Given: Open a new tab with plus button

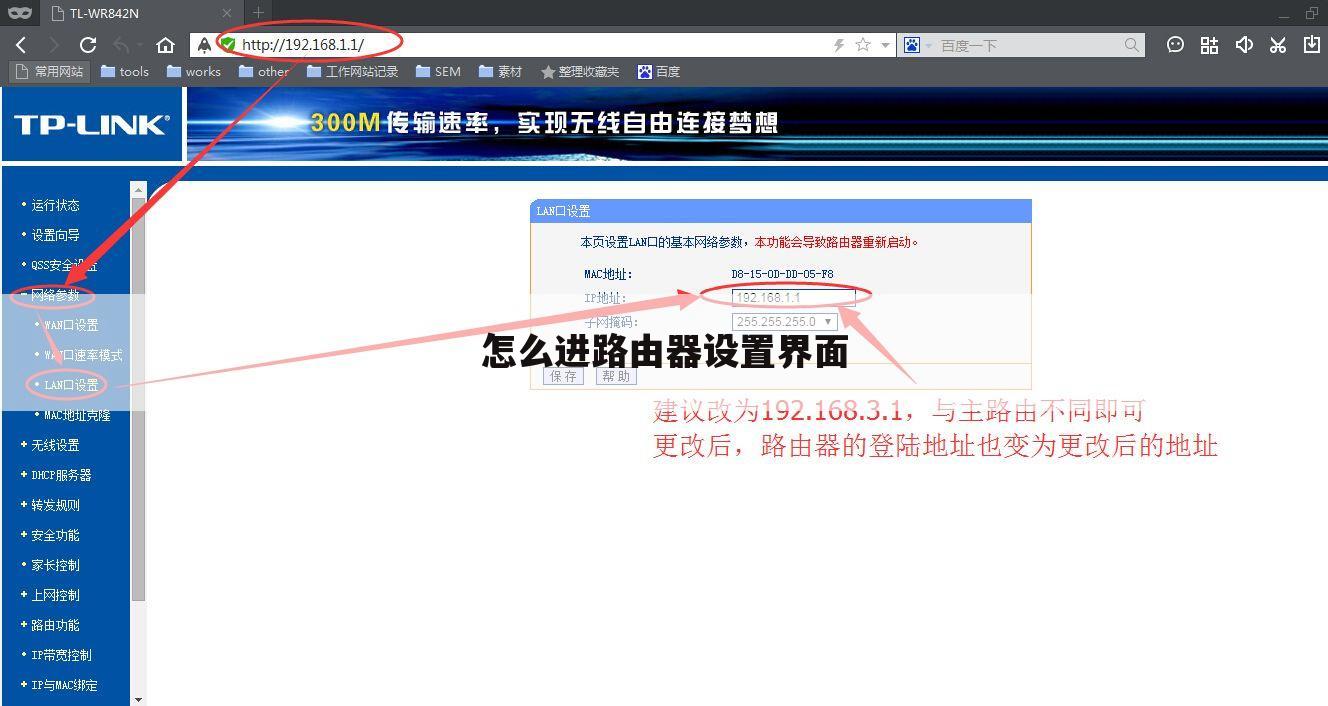Looking at the screenshot, I should 258,13.
